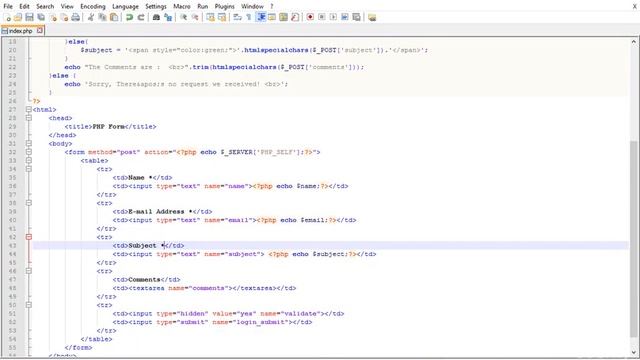Save the current file with toolbar icon
Screen dimensions: 640x360
[29, 17]
